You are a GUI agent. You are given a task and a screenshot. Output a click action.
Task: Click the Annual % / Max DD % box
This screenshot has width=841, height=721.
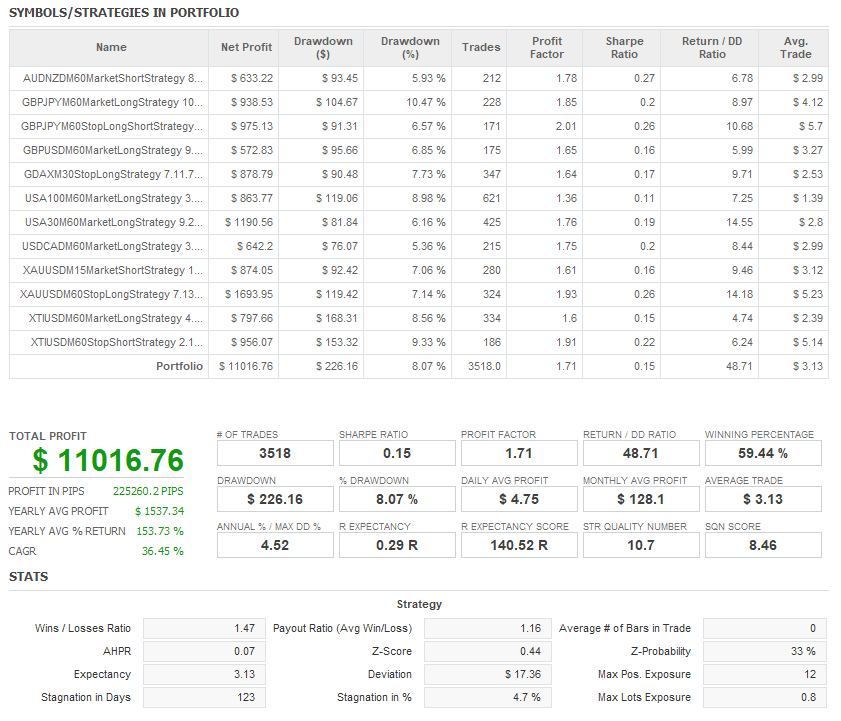(x=275, y=546)
